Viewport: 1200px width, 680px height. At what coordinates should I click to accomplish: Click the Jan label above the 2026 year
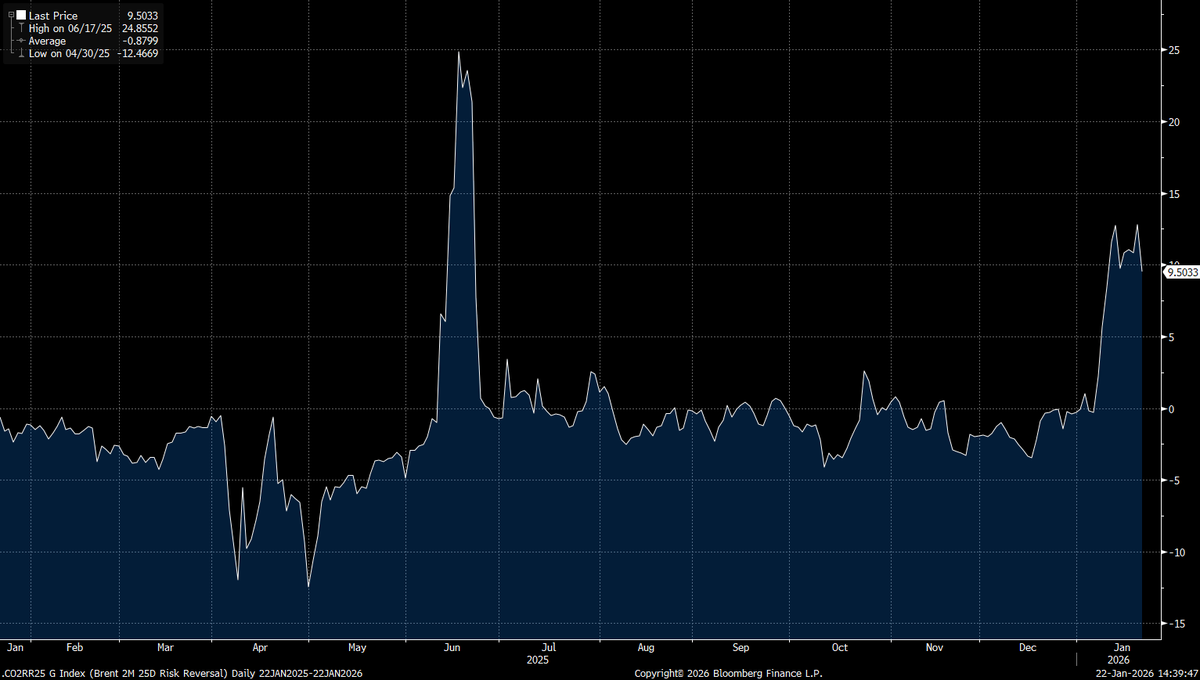[x=1120, y=648]
